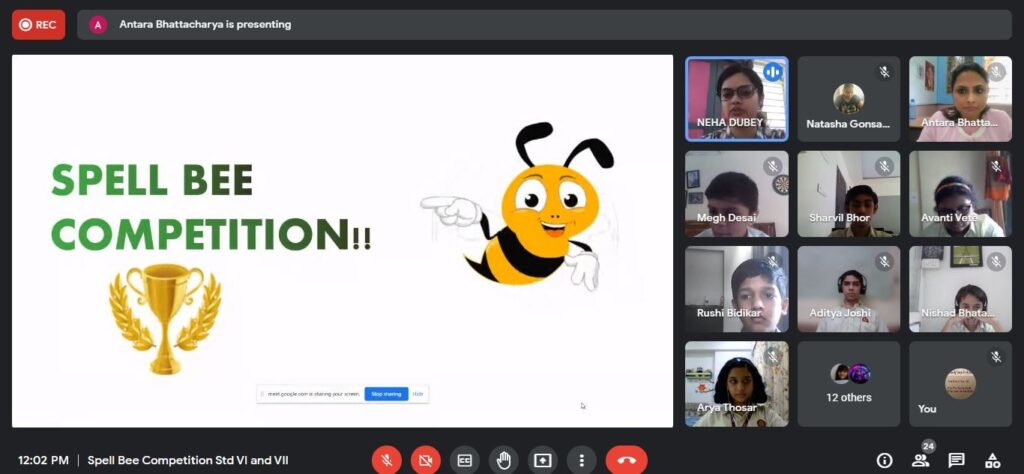Open the meeting details info icon
Image resolution: width=1024 pixels, height=474 pixels.
pyautogui.click(x=884, y=460)
